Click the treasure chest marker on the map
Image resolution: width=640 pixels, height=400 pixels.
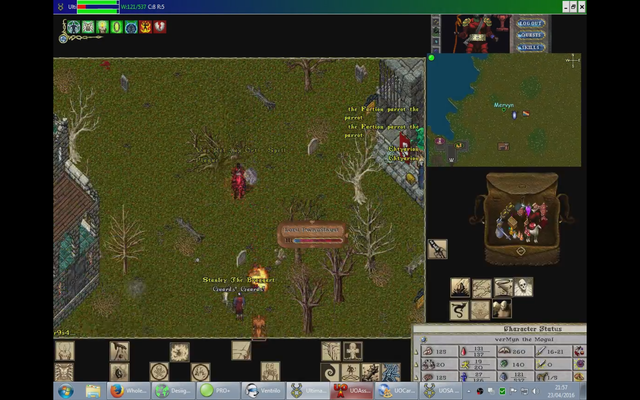point(503,146)
